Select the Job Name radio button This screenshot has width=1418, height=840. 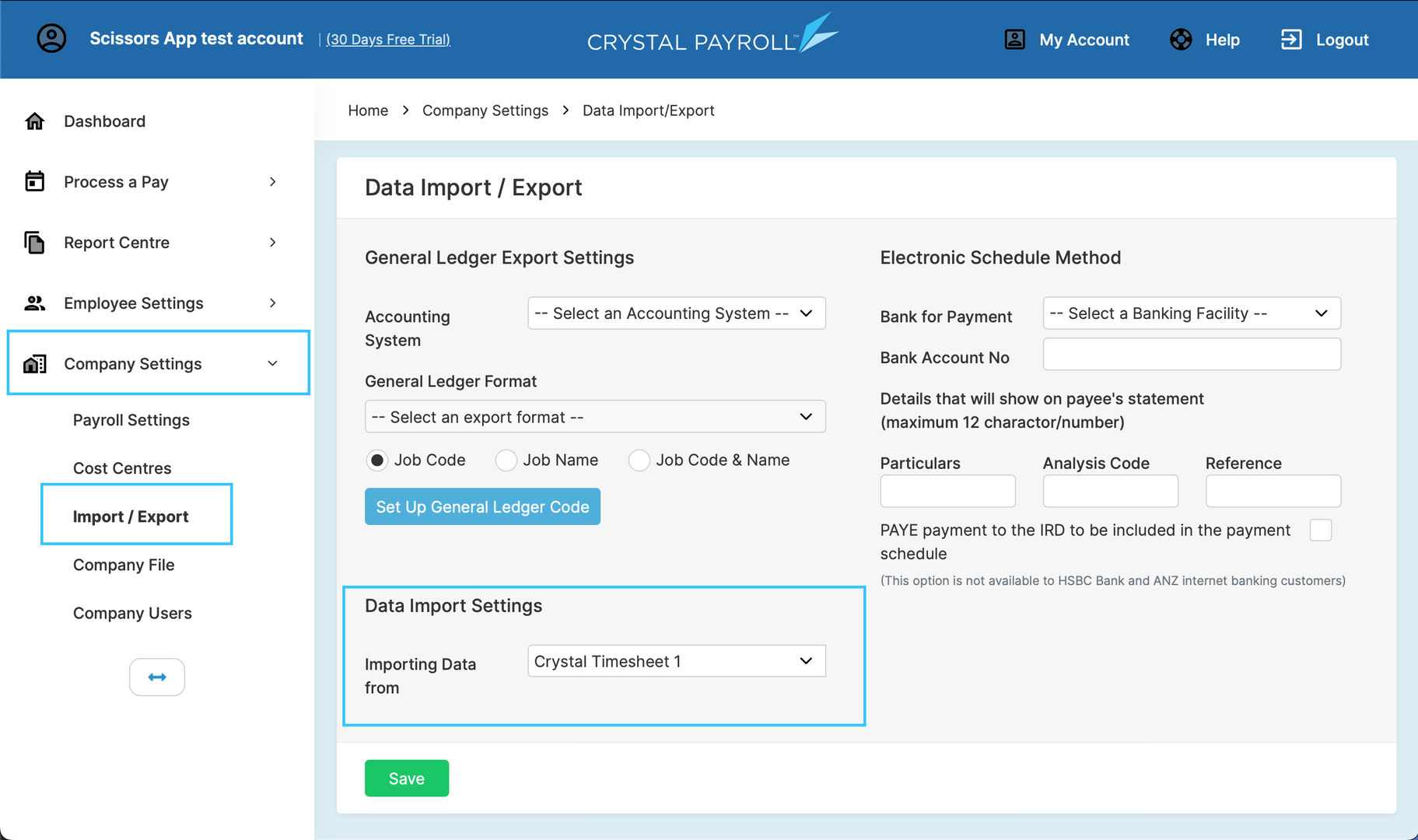tap(506, 460)
